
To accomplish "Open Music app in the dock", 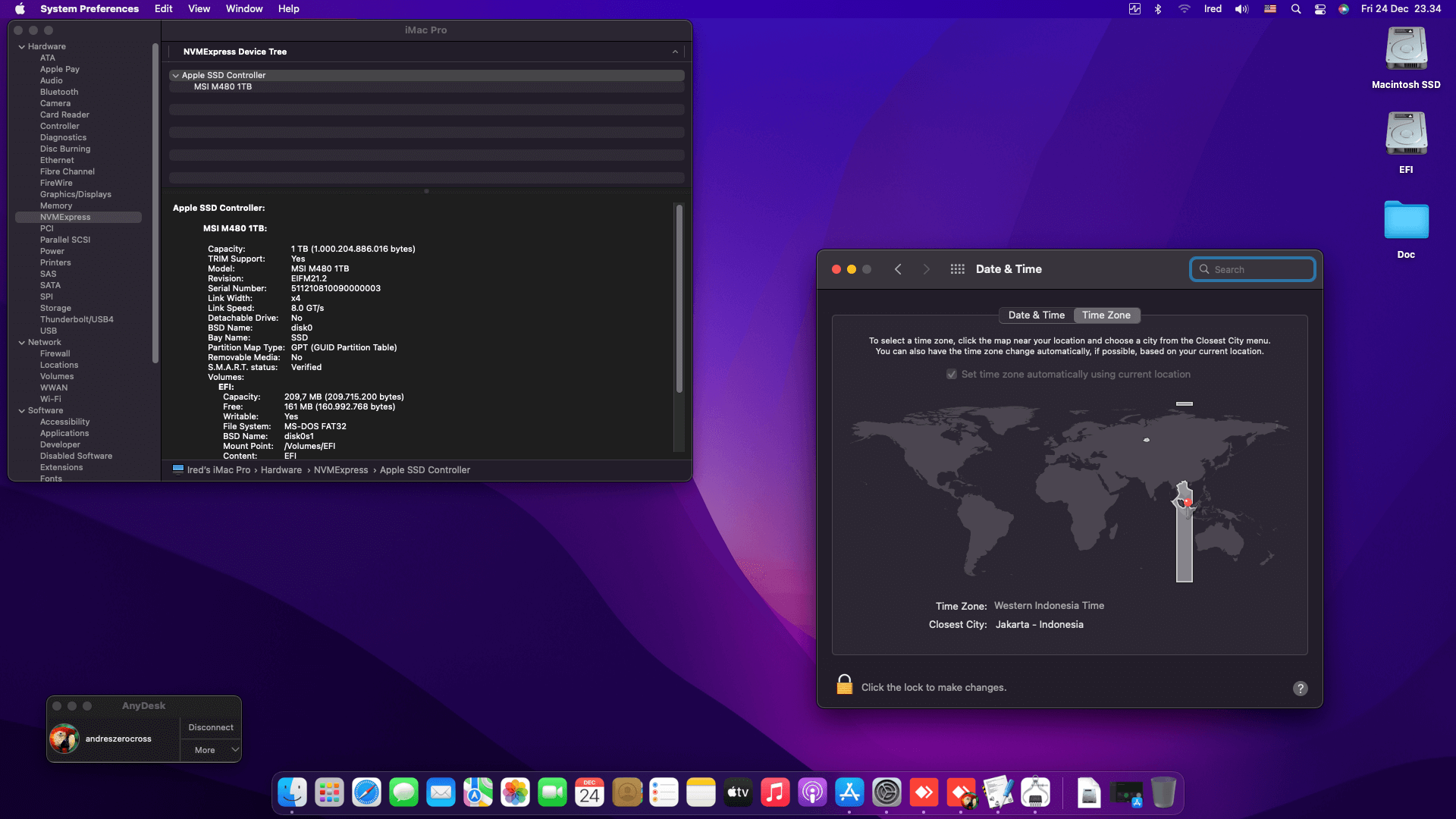I will tap(775, 792).
